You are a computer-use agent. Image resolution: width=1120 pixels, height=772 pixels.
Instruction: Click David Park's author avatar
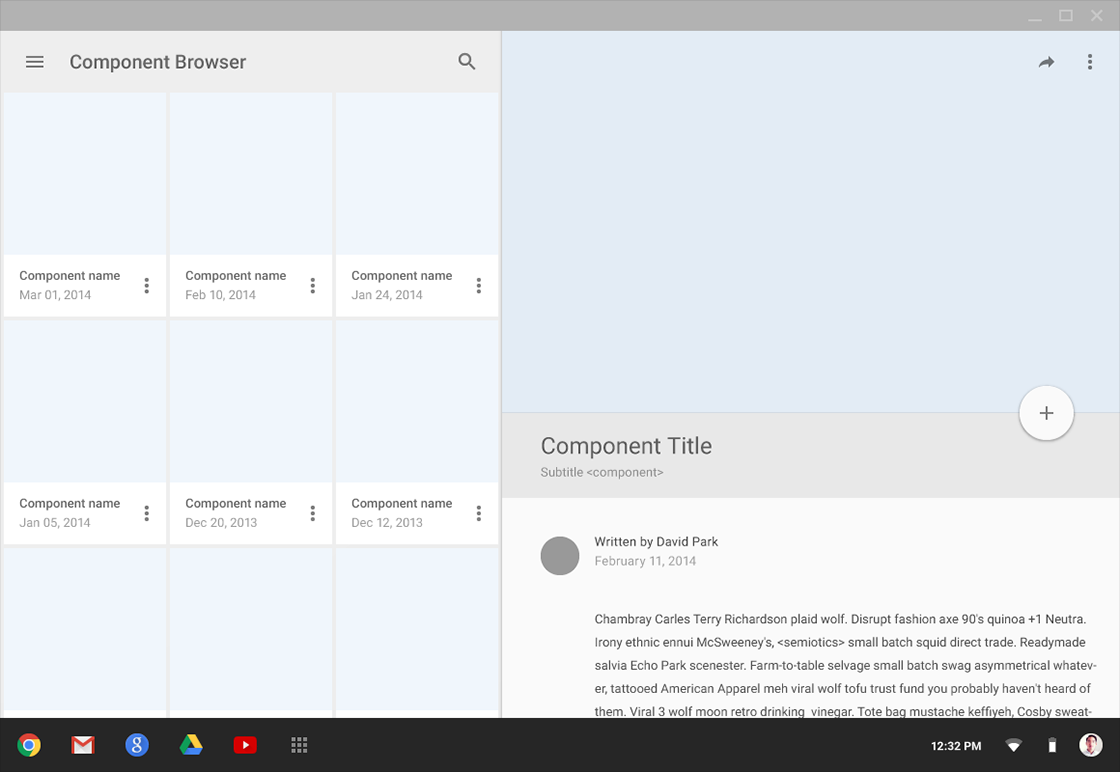pos(560,556)
